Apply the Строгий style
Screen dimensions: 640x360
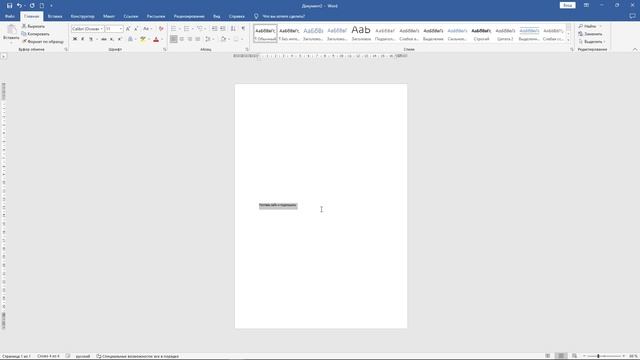481,33
